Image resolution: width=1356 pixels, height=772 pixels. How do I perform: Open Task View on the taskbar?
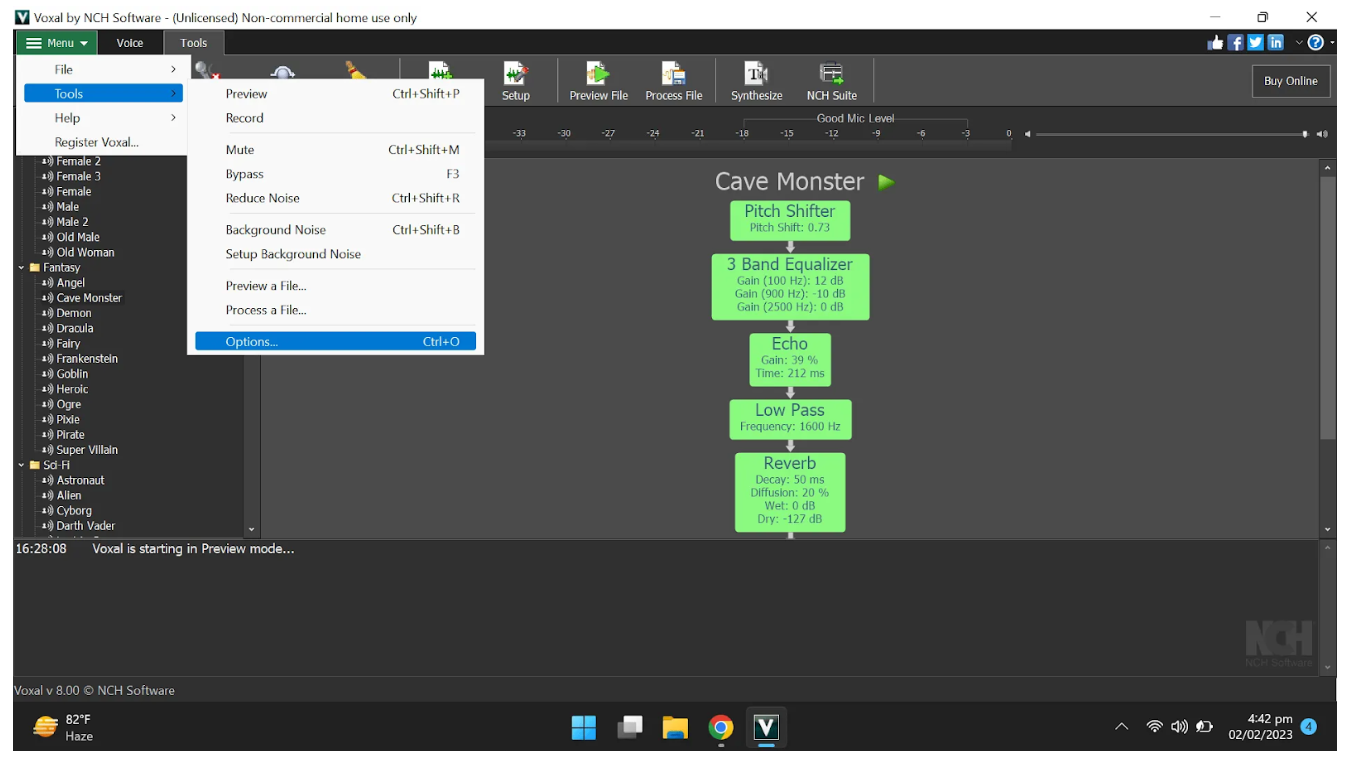(630, 727)
